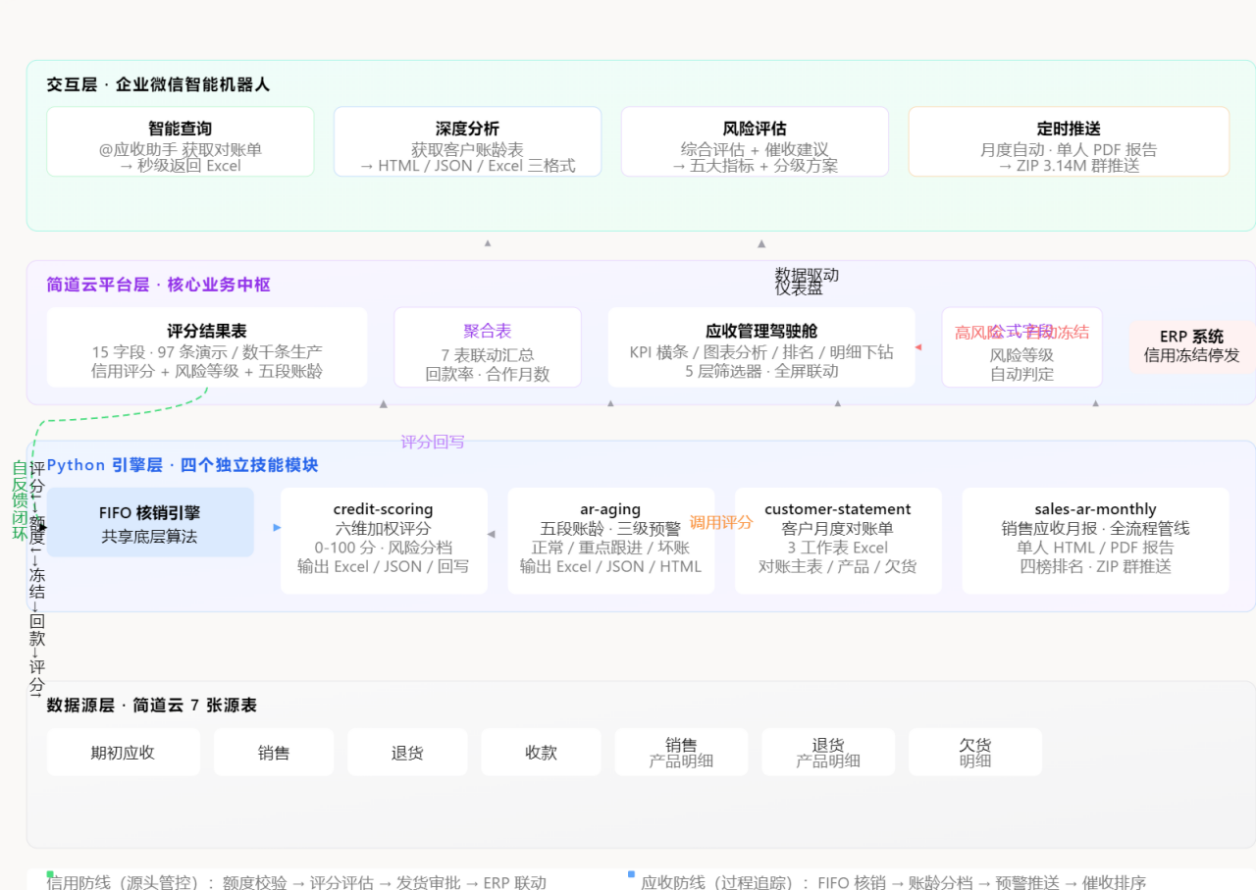Click the gray arrow left of ar-aging
Screen dimensions: 1256x891
pos(491,534)
